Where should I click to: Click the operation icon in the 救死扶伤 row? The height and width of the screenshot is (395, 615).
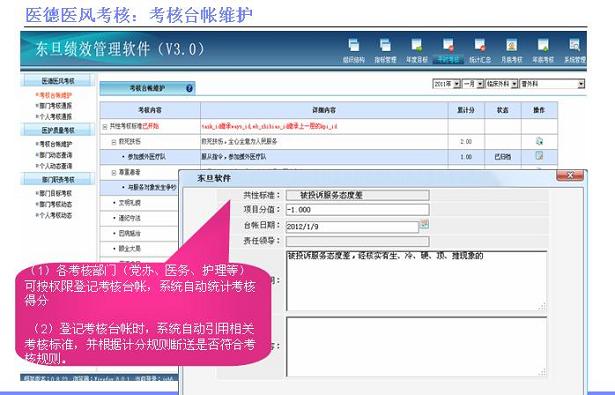(x=539, y=141)
